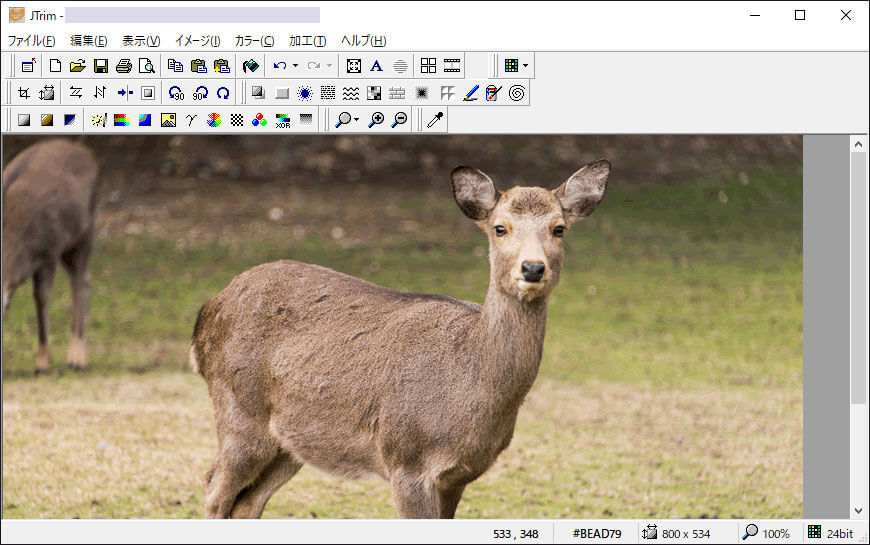The width and height of the screenshot is (870, 545).
Task: Click the text insert 'A' icon
Action: coord(376,66)
